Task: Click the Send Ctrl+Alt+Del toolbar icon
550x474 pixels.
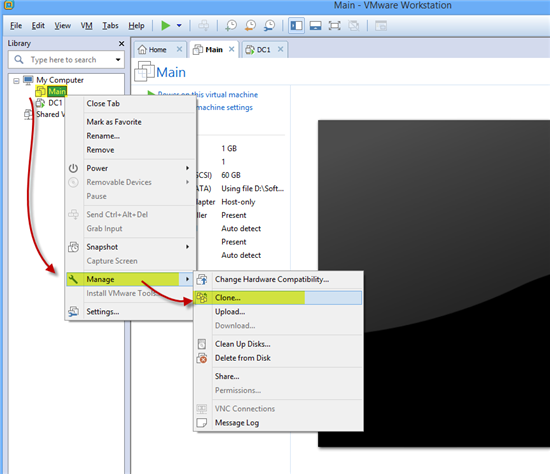Action: 203,26
